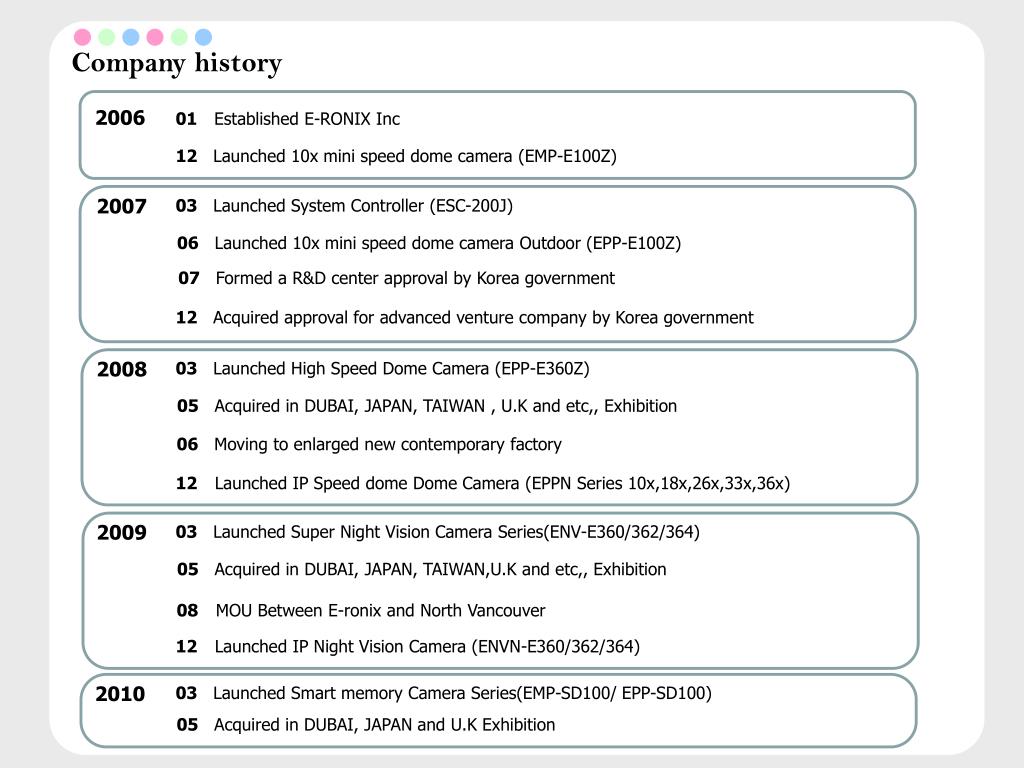Click 'Moving to enlarged new contemporary factory'
Image resolution: width=1024 pixels, height=768 pixels.
coord(388,445)
